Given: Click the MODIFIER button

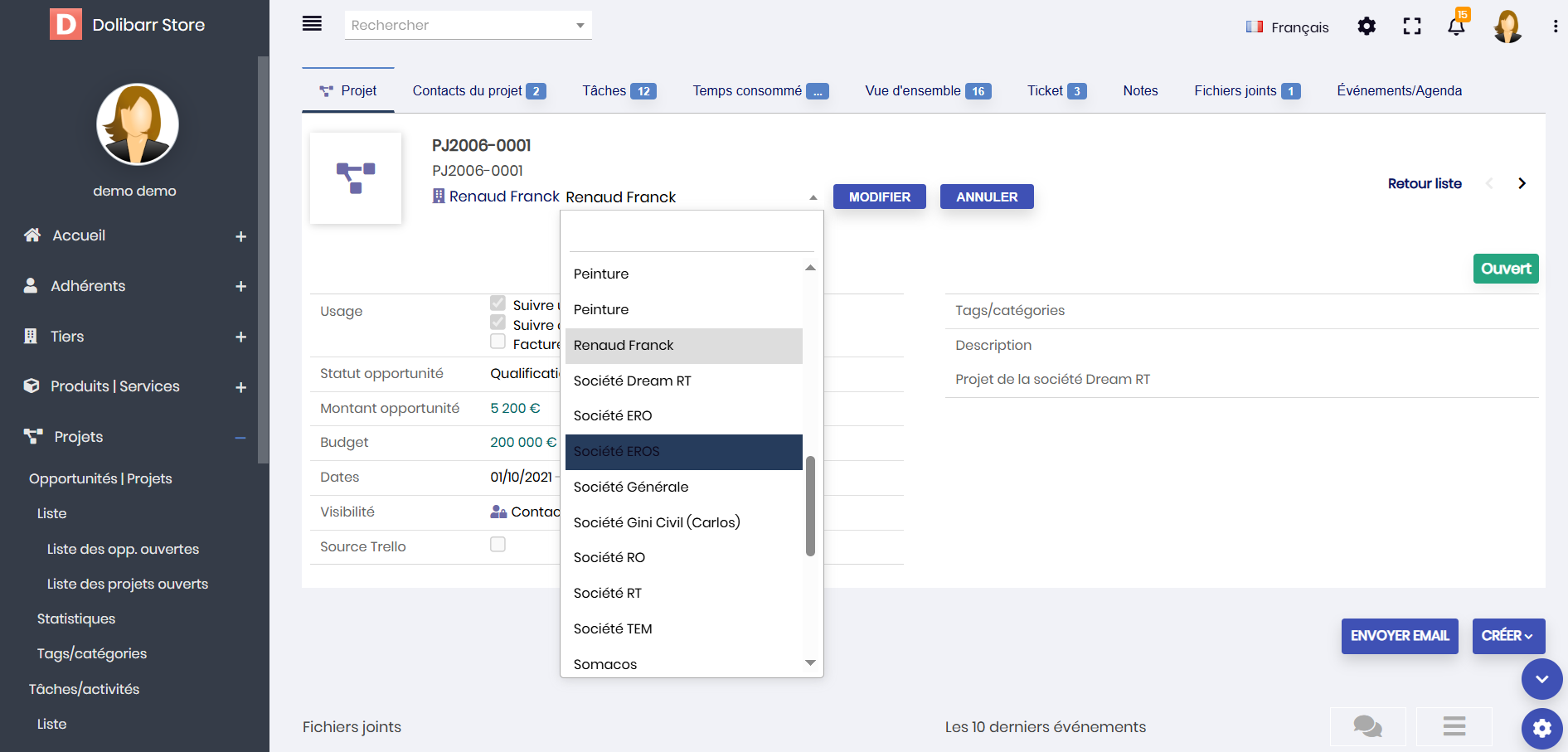Looking at the screenshot, I should point(879,196).
